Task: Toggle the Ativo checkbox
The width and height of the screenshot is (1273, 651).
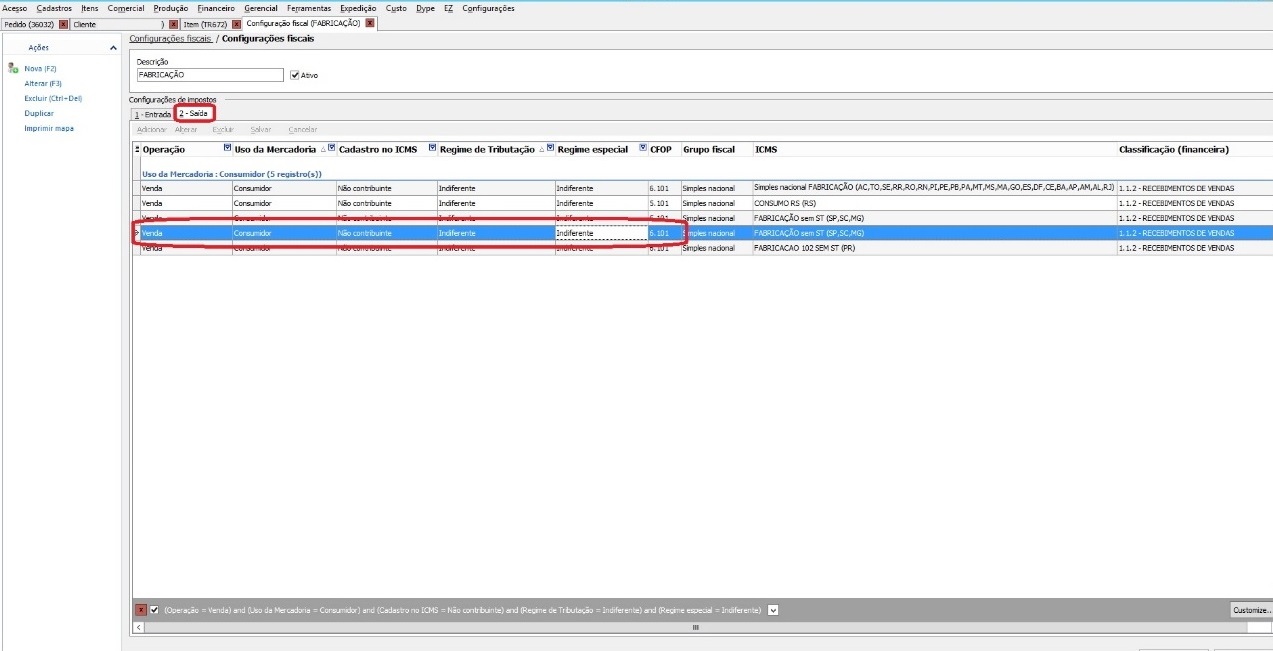Action: 294,75
